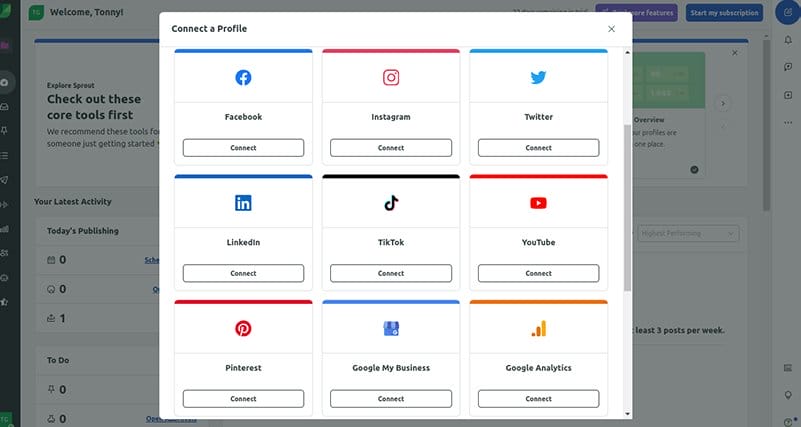Click Start my subscription button
This screenshot has width=801, height=427.
(724, 13)
